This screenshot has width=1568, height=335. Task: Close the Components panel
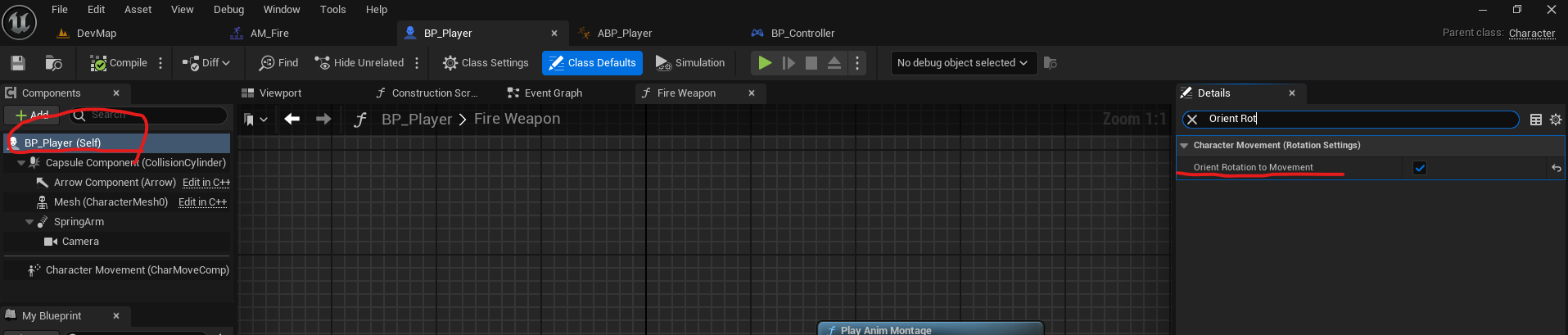point(116,93)
